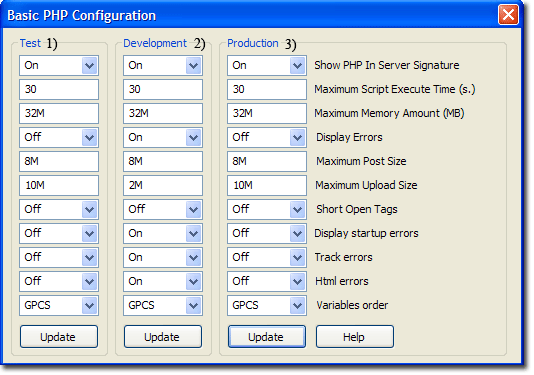This screenshot has height=375, width=534.
Task: Click Test Maximum Upload Size field
Action: pos(59,185)
